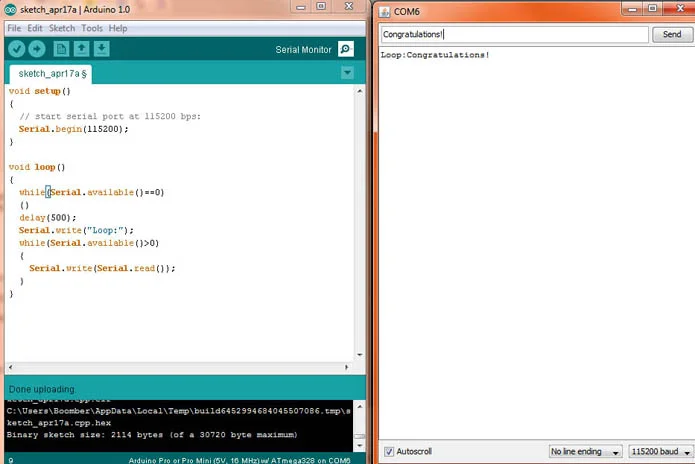Open the Help menu
This screenshot has height=464, width=695.
click(x=118, y=28)
